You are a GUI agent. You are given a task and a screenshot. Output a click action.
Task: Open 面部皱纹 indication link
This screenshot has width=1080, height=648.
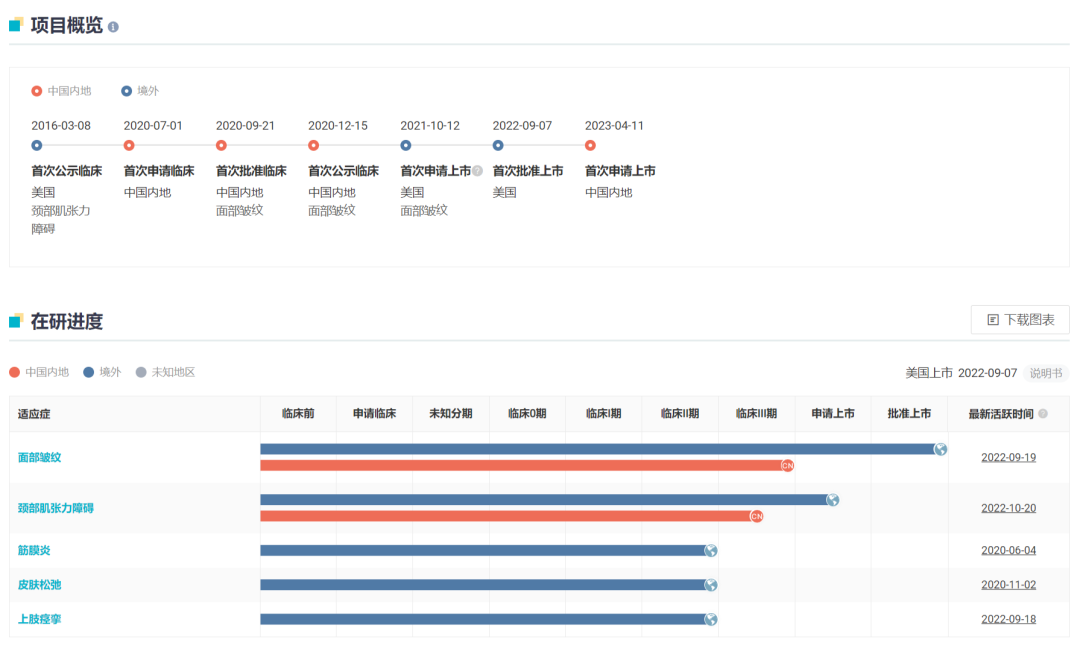click(40, 457)
